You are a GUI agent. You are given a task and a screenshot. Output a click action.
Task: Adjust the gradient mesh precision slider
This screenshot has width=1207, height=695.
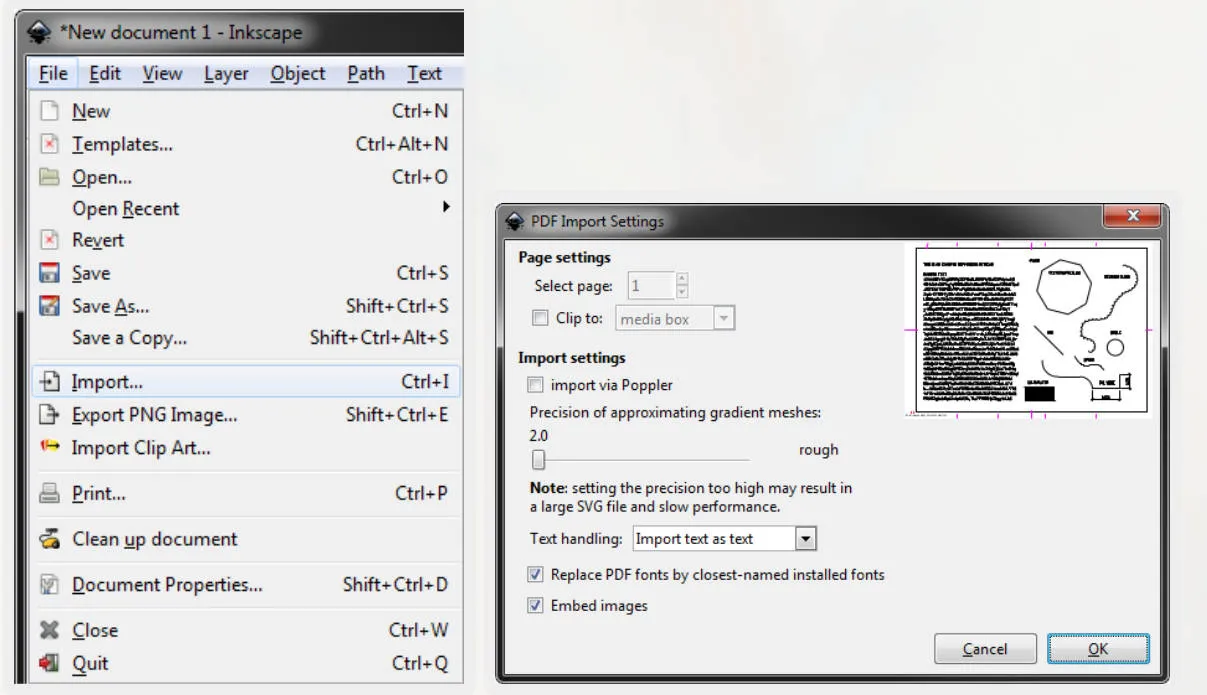(538, 458)
